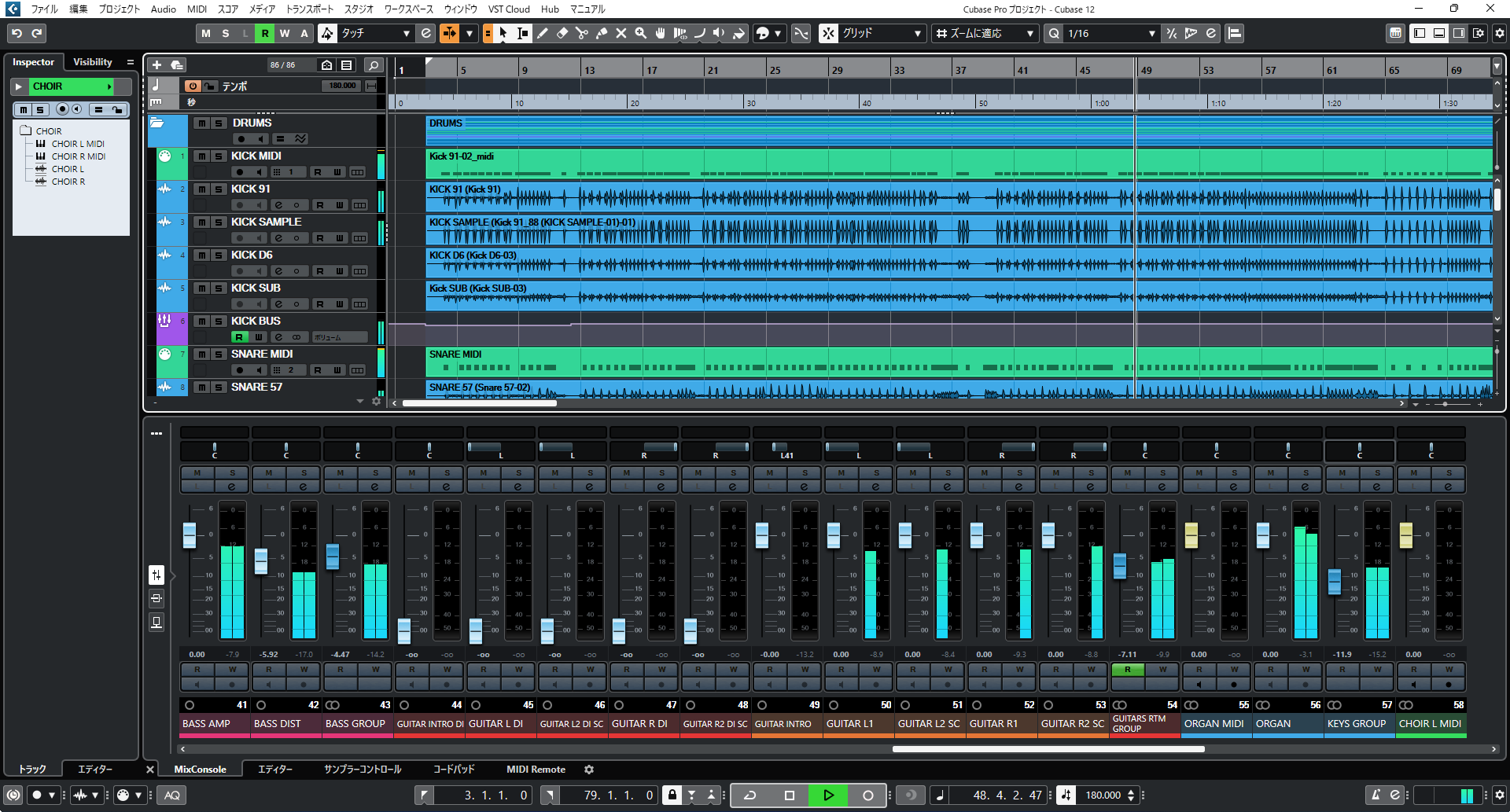1510x812 pixels.
Task: Select the Split scissors tool
Action: click(581, 33)
